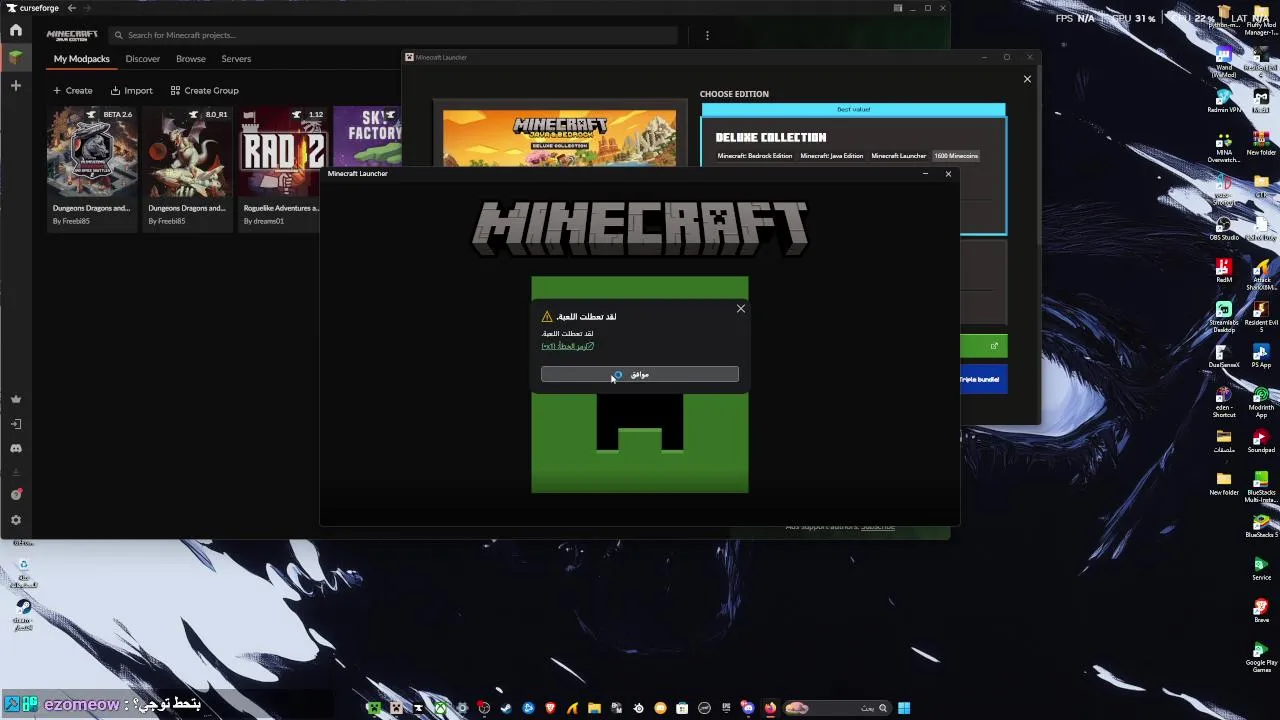Select the Soundpad desktop shortcut
The width and height of the screenshot is (1280, 720).
(x=1261, y=442)
